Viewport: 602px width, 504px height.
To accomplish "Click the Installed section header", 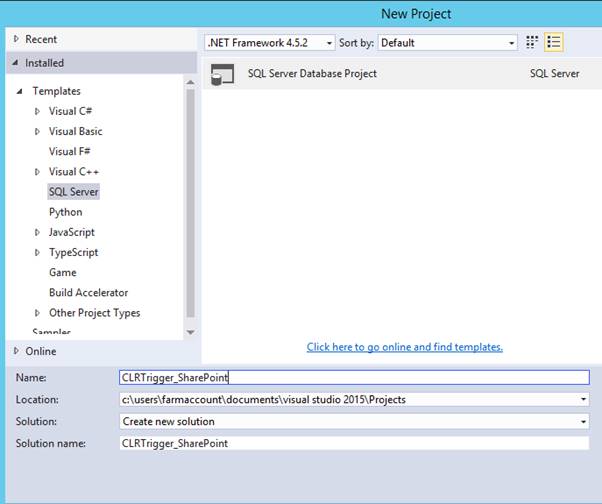I will (101, 63).
